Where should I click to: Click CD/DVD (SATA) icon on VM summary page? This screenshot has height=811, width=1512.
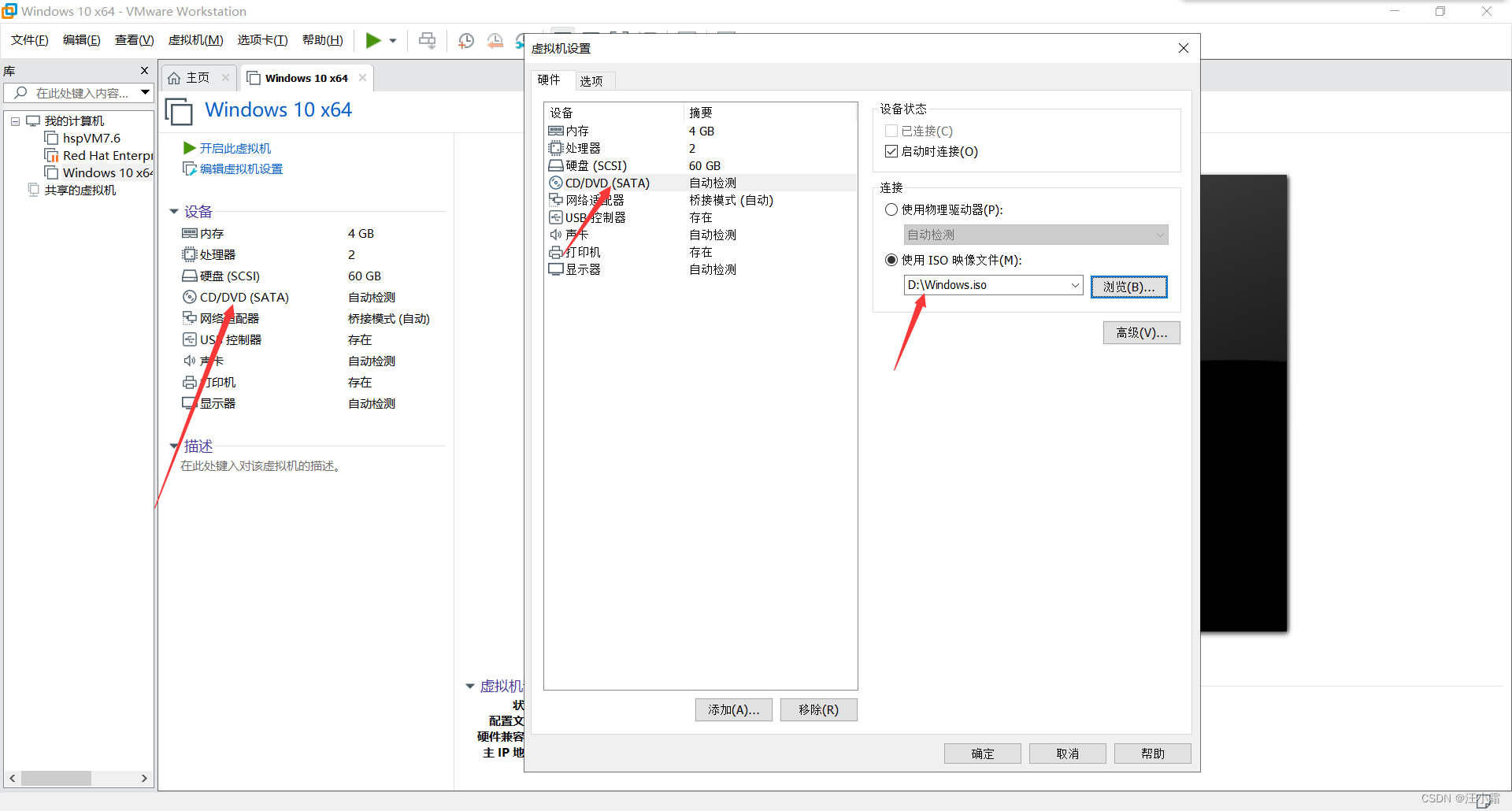(189, 297)
